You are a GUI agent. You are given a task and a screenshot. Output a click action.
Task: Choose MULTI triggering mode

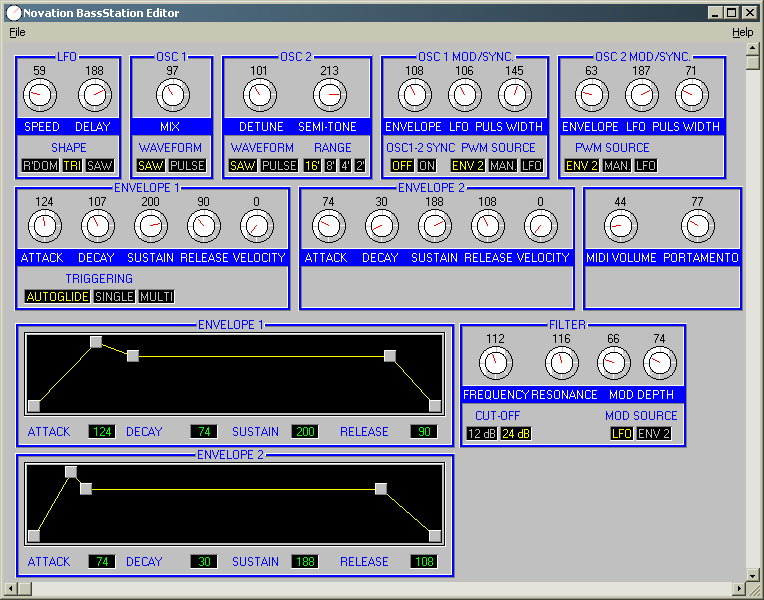click(x=156, y=297)
